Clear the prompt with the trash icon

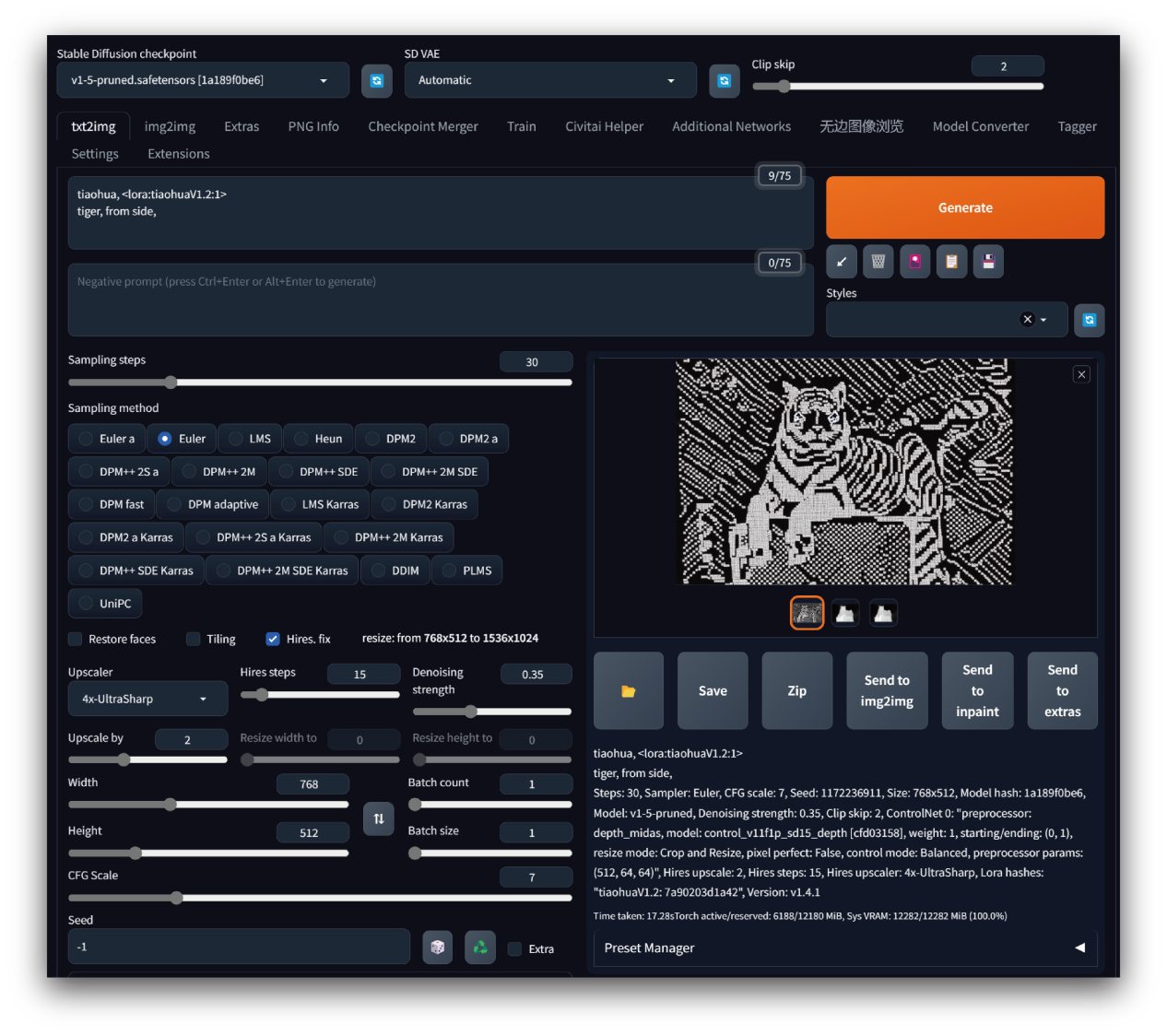tap(878, 262)
